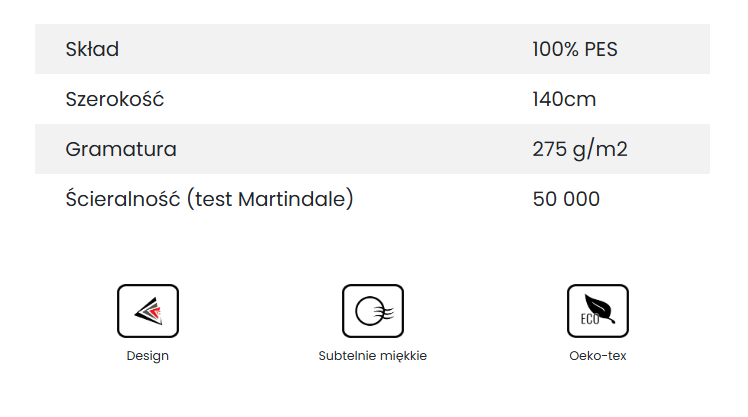Click the (test Martindale) parenthetical text
The width and height of the screenshot is (748, 417).
click(x=270, y=199)
